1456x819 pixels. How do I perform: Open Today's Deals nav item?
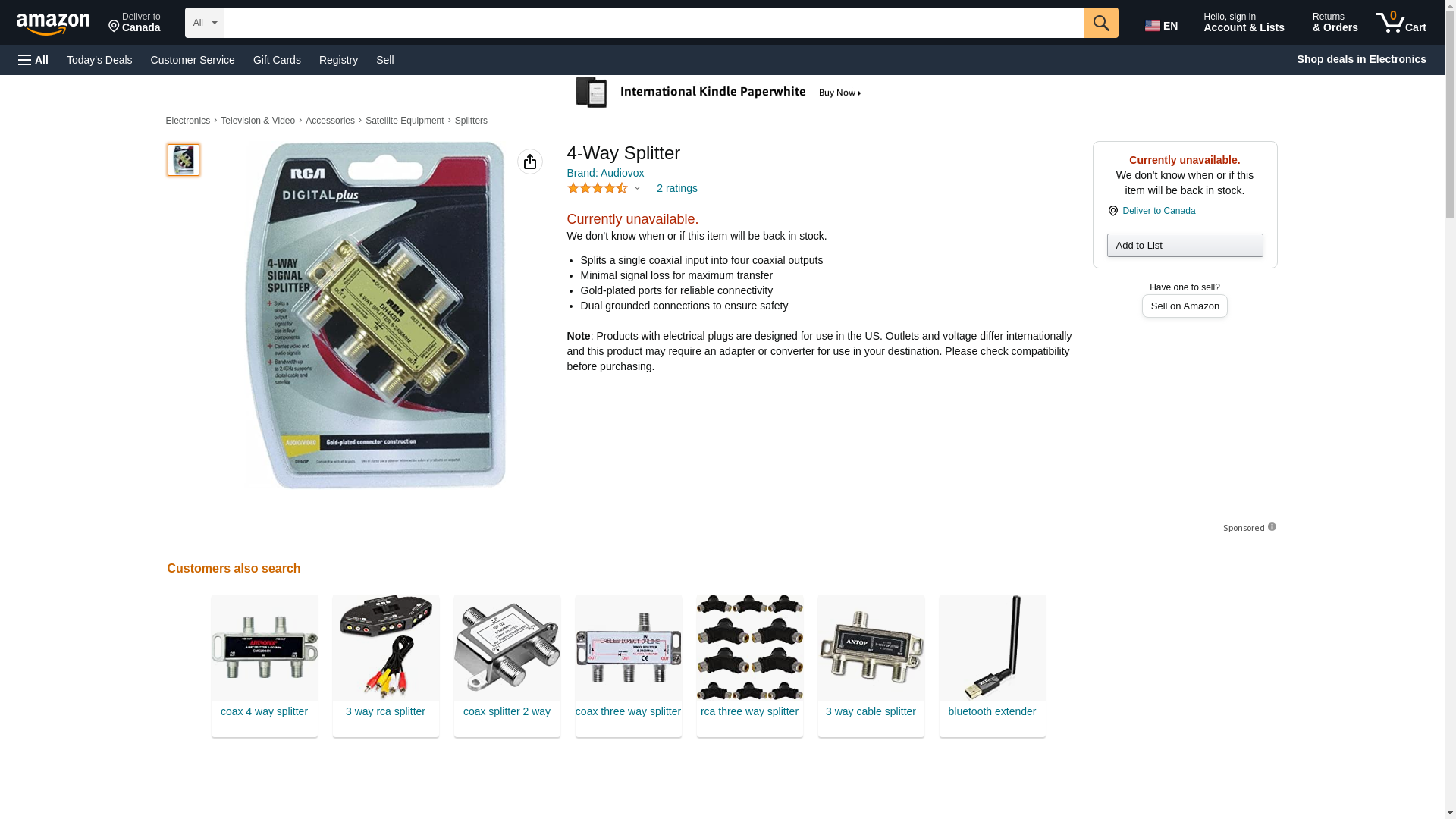(99, 60)
